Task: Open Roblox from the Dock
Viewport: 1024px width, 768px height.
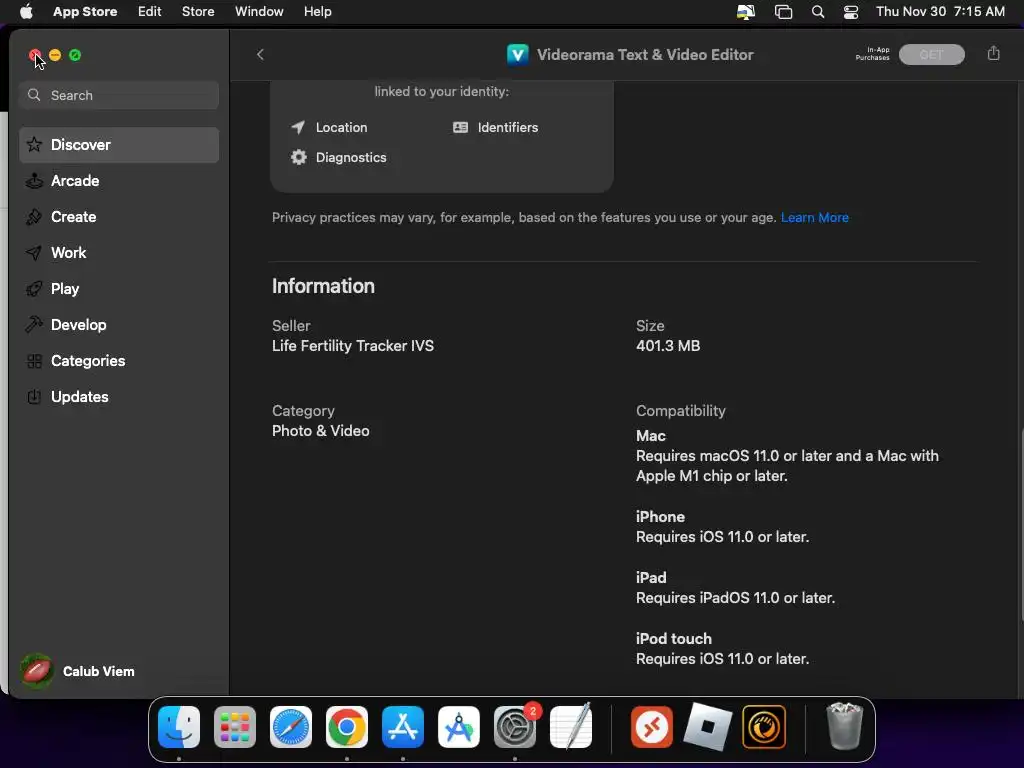Action: point(708,727)
